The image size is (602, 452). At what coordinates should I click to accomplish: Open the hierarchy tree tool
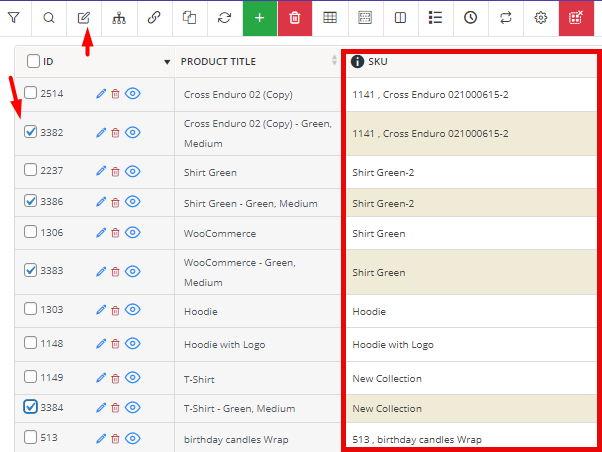[119, 18]
